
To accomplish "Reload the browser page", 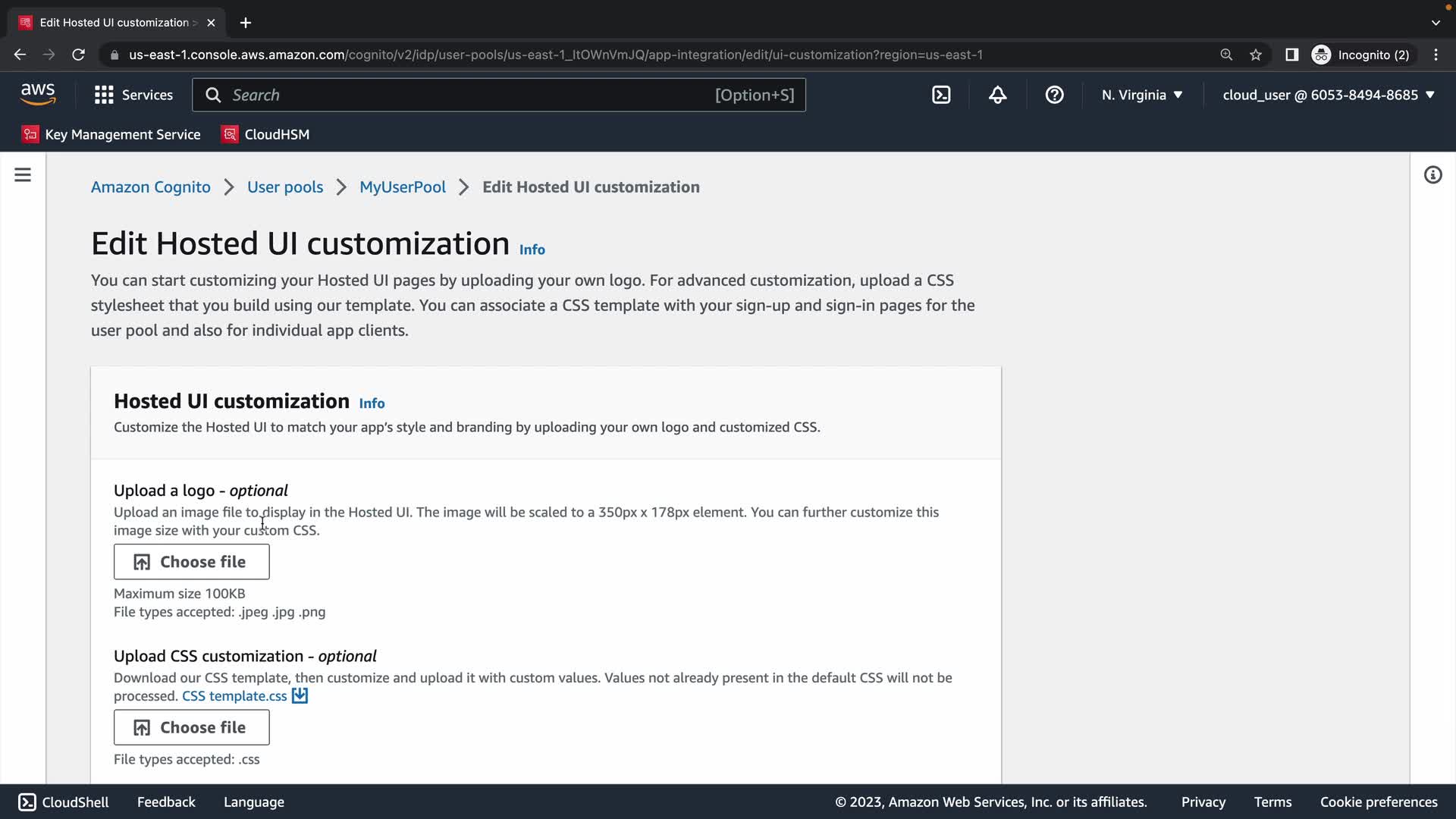I will pyautogui.click(x=78, y=55).
